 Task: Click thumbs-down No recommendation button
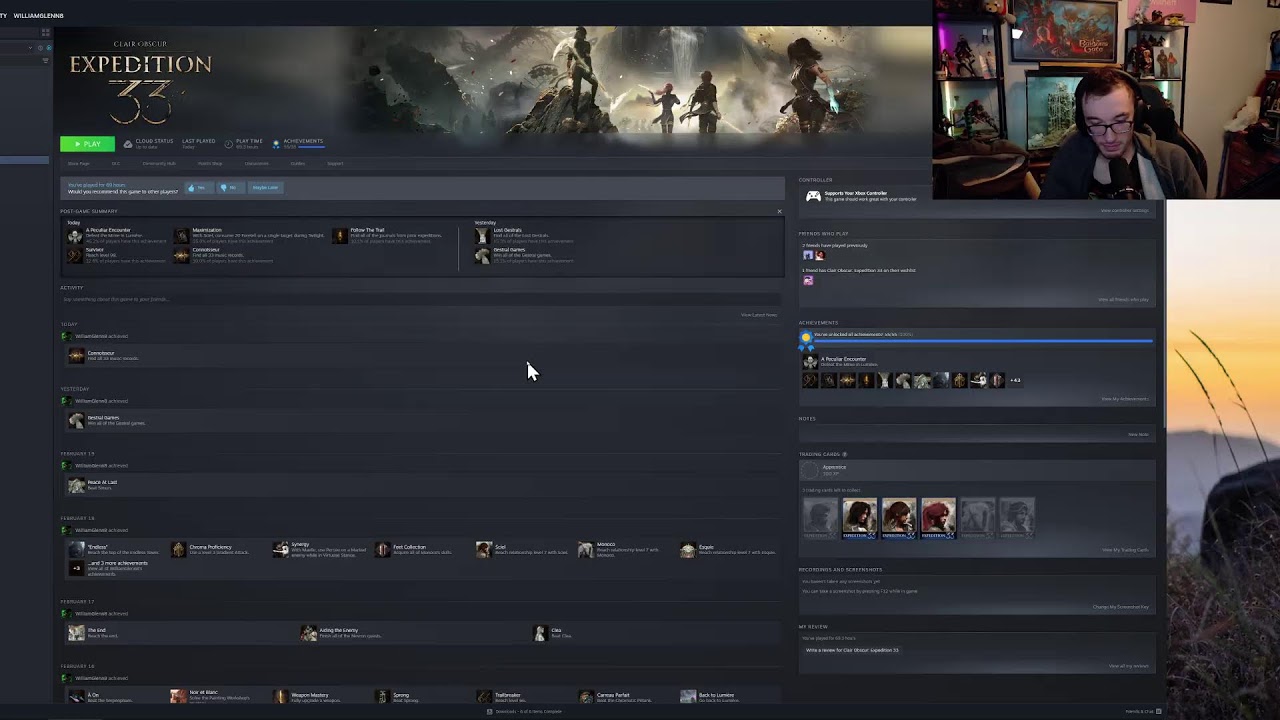click(x=229, y=188)
